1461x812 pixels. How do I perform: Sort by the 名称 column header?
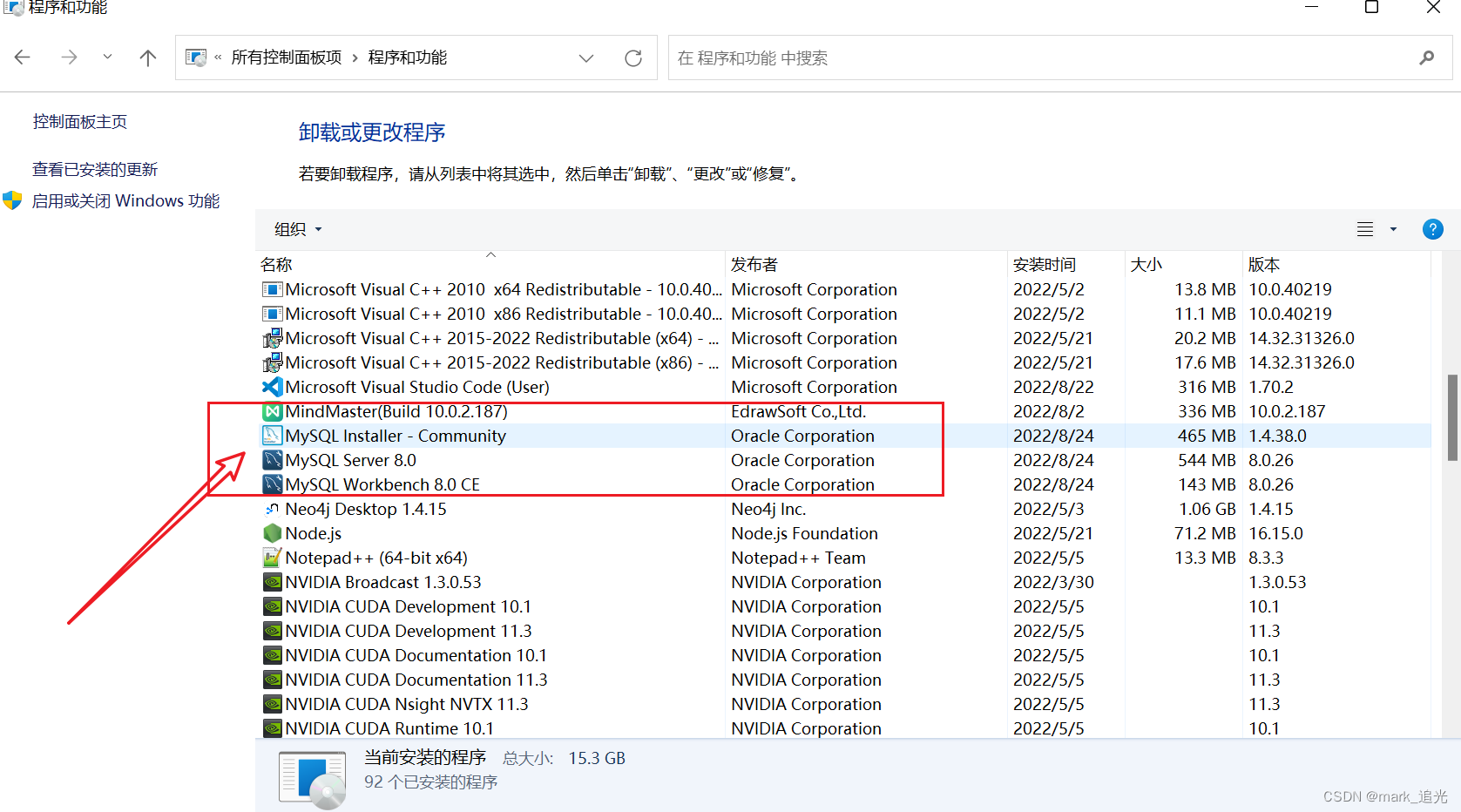pyautogui.click(x=490, y=264)
